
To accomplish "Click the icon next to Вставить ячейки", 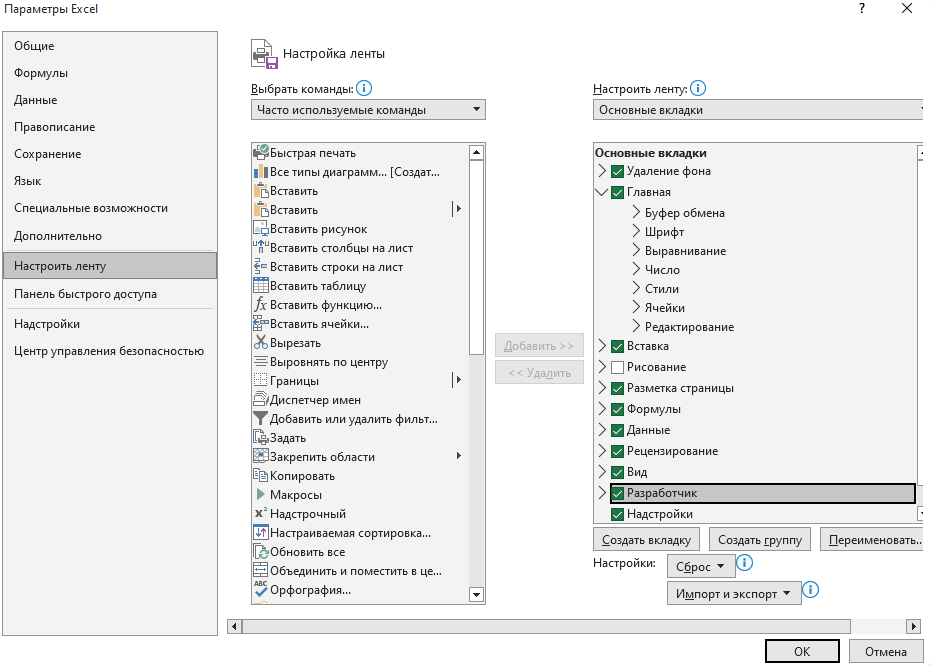I will (x=261, y=323).
